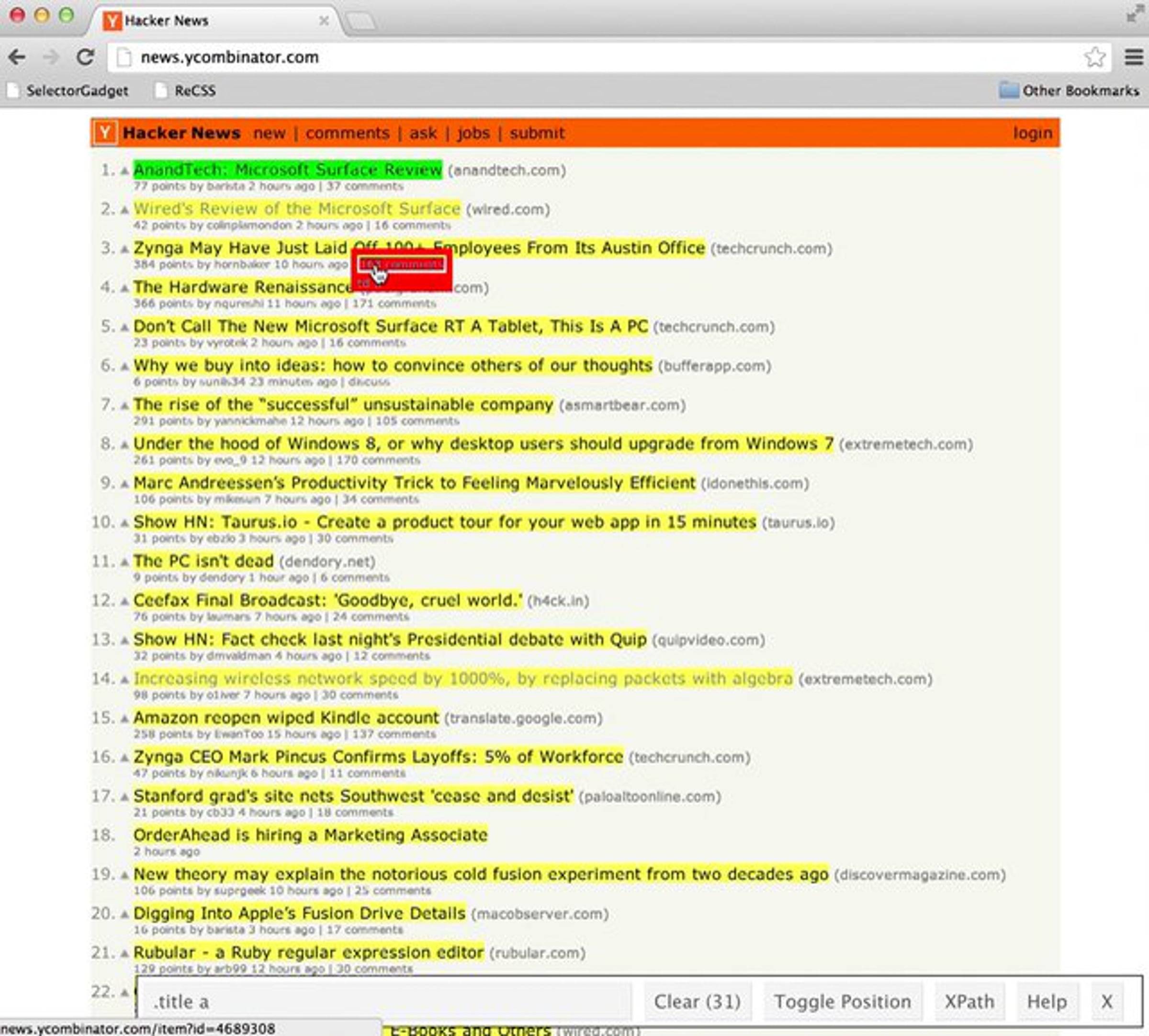The height and width of the screenshot is (1036, 1149).
Task: Open '170 comments' under the Windows 8 story
Action: (378, 461)
